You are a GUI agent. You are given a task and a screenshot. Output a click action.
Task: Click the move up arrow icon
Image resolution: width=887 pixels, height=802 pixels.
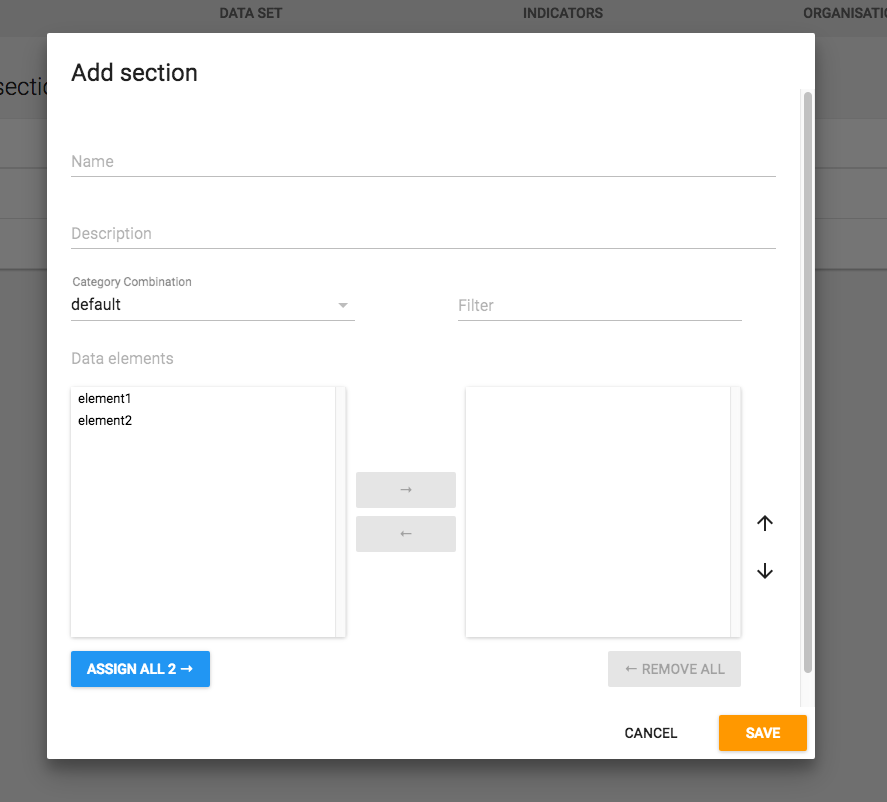coord(765,523)
